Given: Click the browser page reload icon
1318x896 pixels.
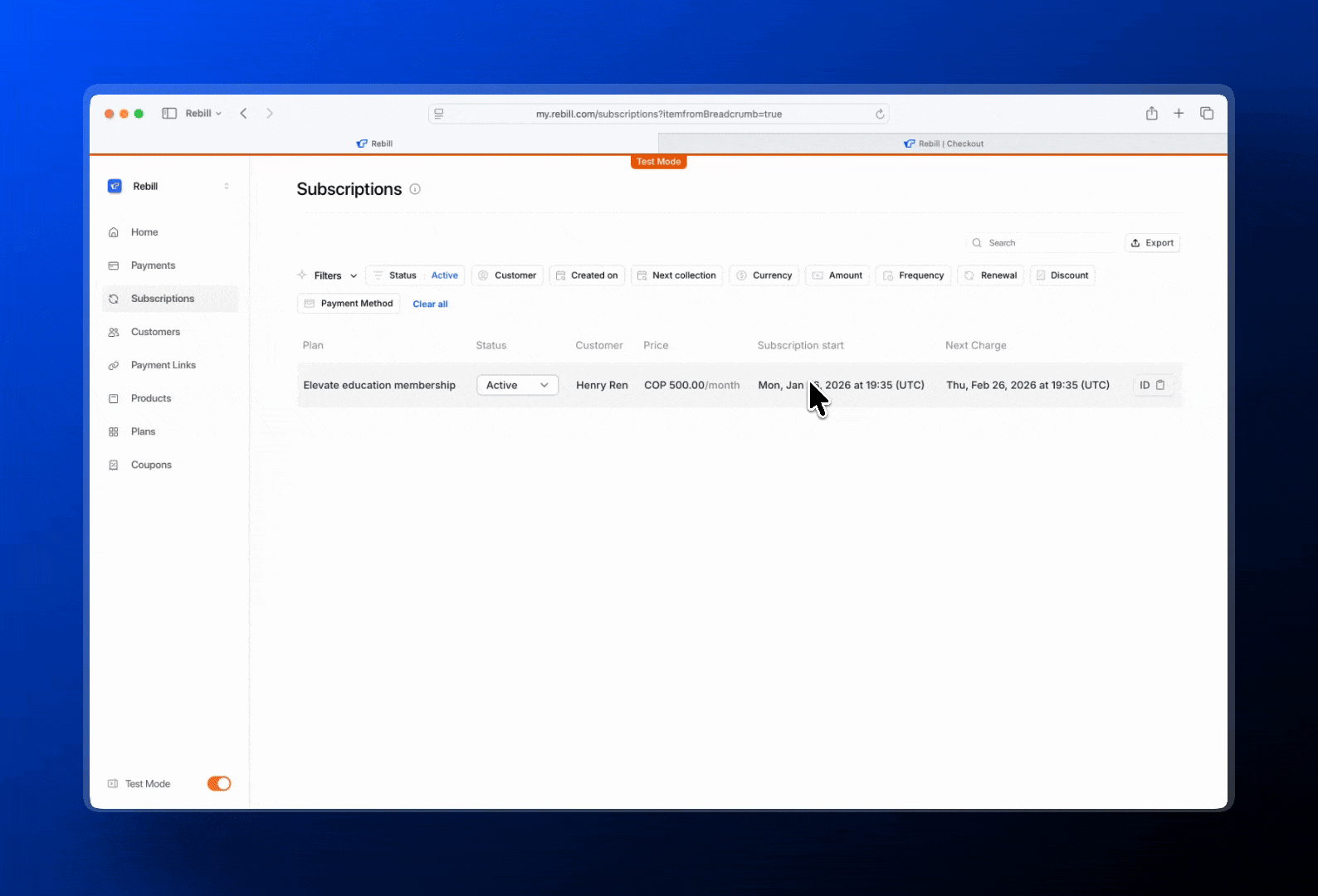Looking at the screenshot, I should coord(880,114).
